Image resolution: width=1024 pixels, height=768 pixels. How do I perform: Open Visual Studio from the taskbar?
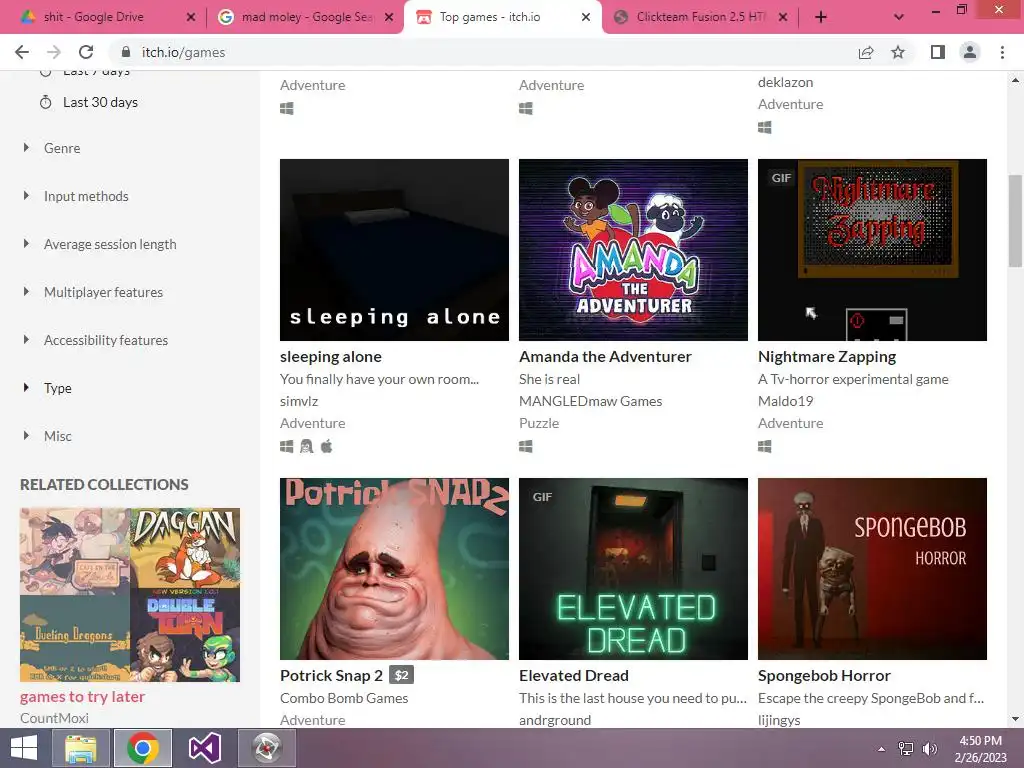[x=204, y=748]
